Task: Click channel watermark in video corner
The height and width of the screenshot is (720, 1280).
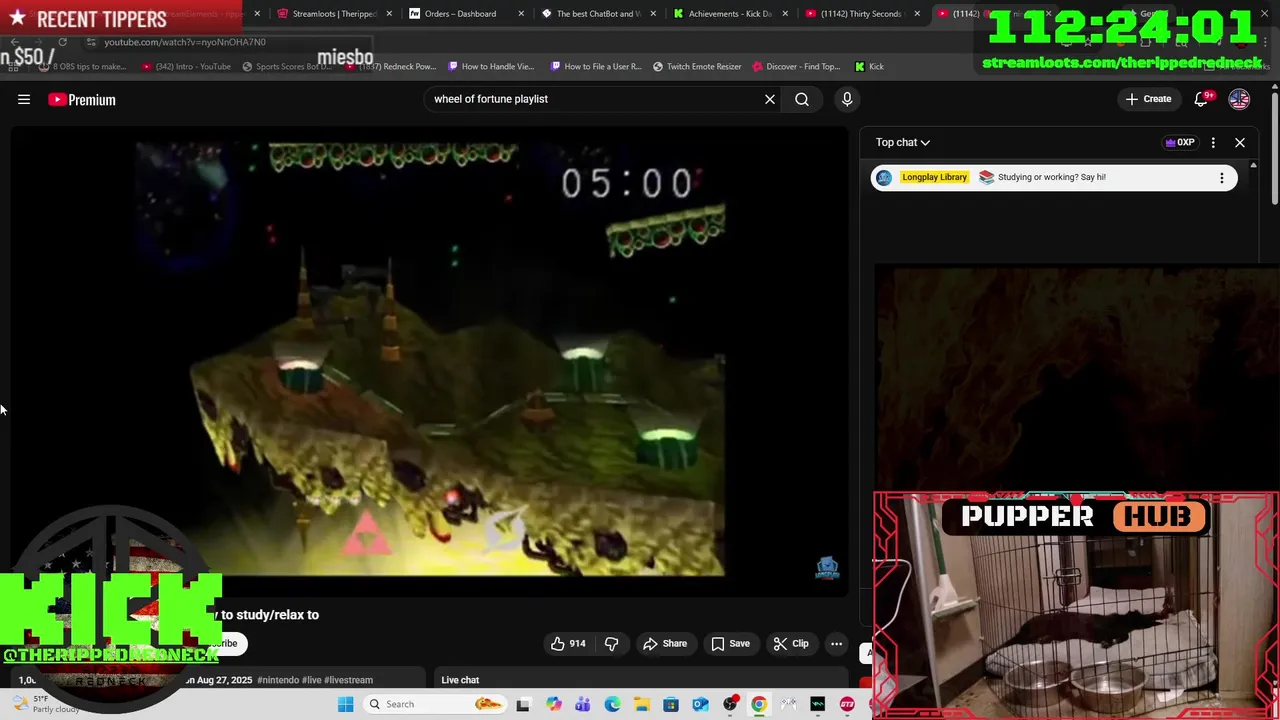Action: [827, 568]
